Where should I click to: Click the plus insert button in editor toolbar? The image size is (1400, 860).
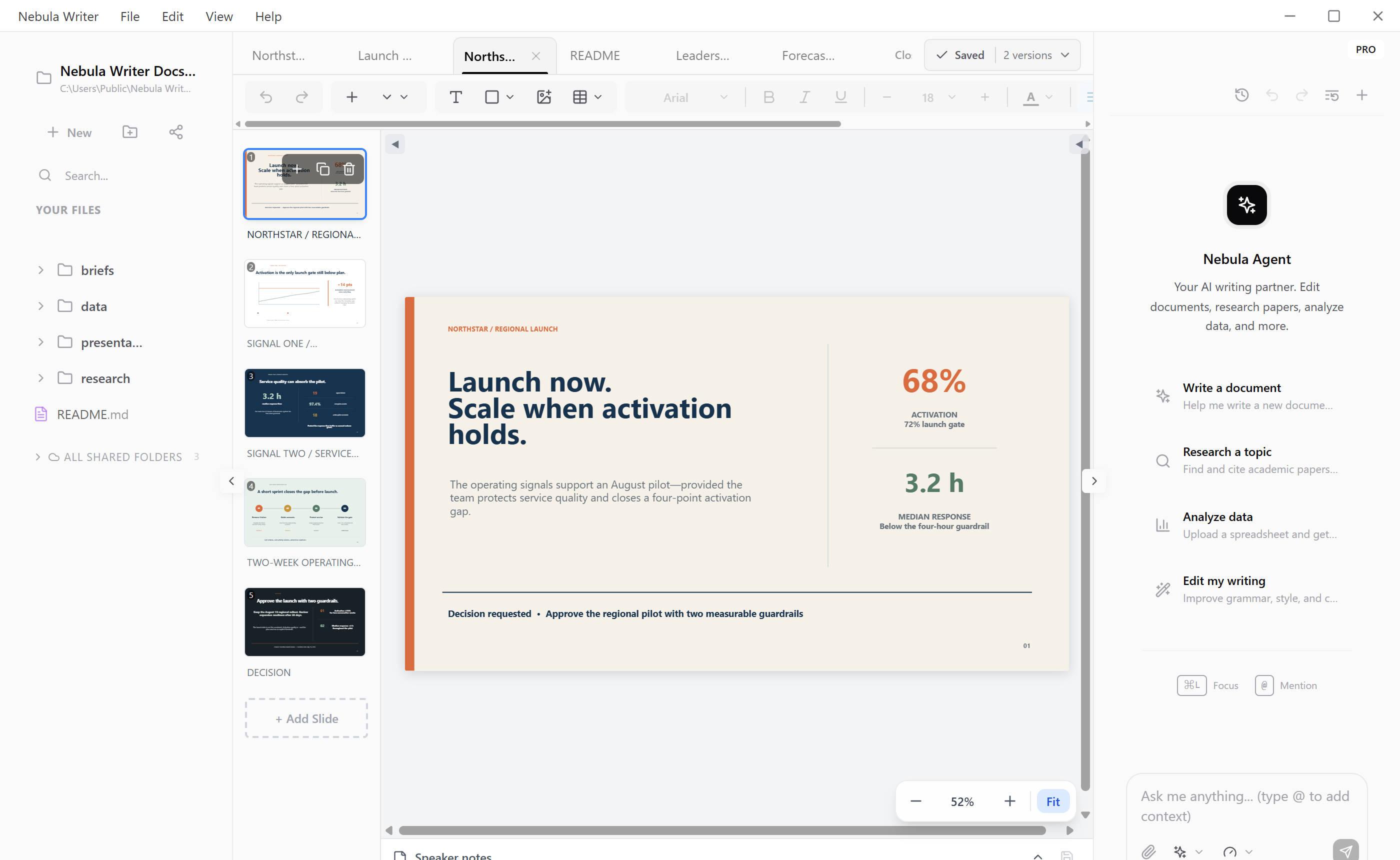click(352, 97)
